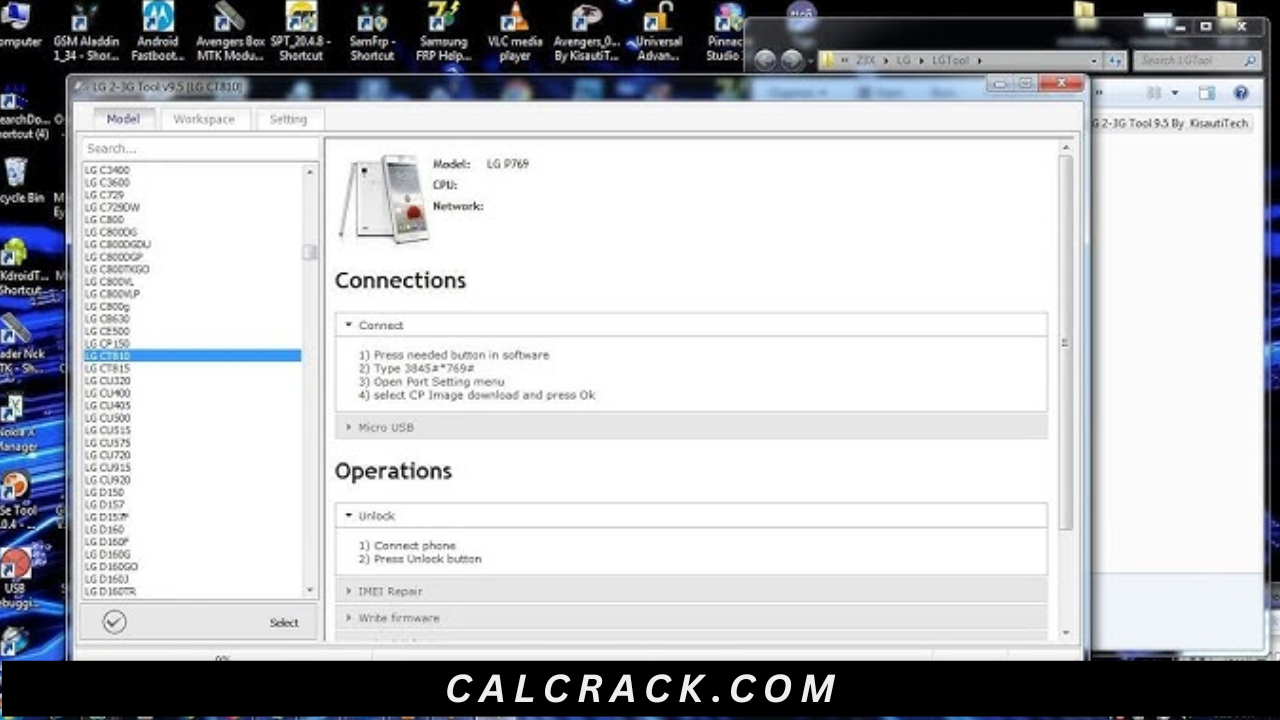Click right panel scrollbar down arrow
This screenshot has height=720, width=1280.
[1065, 632]
